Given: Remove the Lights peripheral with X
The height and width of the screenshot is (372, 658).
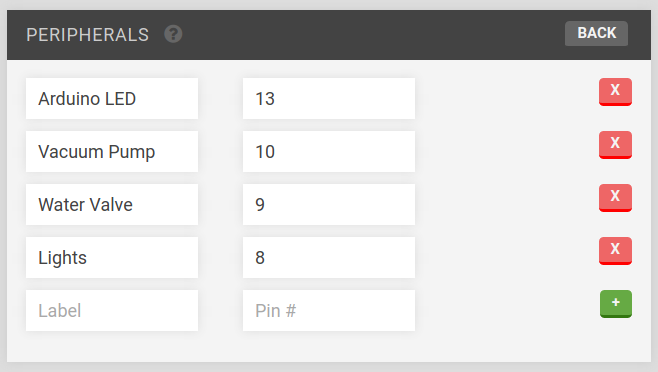Looking at the screenshot, I should coord(615,251).
